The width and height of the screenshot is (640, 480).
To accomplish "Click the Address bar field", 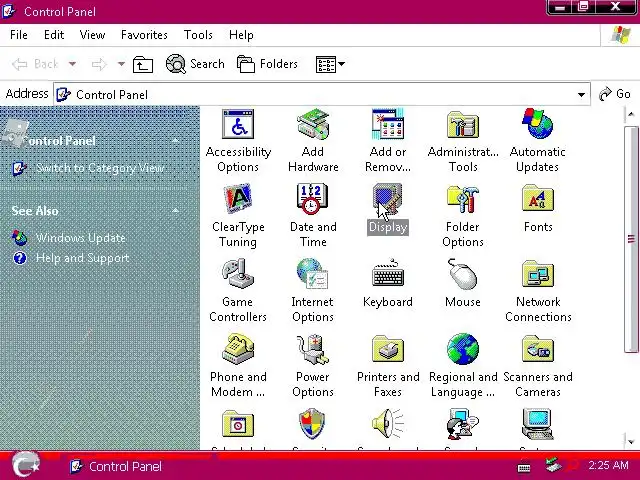I will [x=322, y=95].
